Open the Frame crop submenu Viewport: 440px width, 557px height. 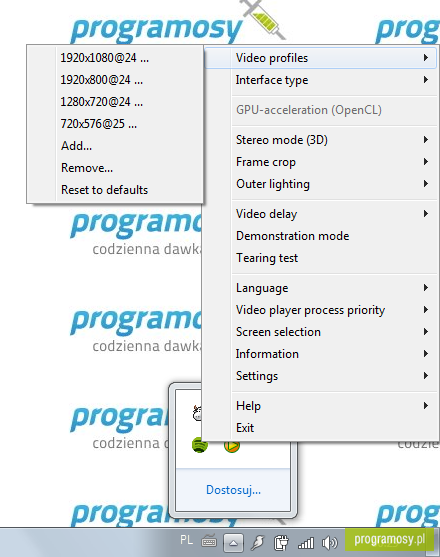click(321, 162)
